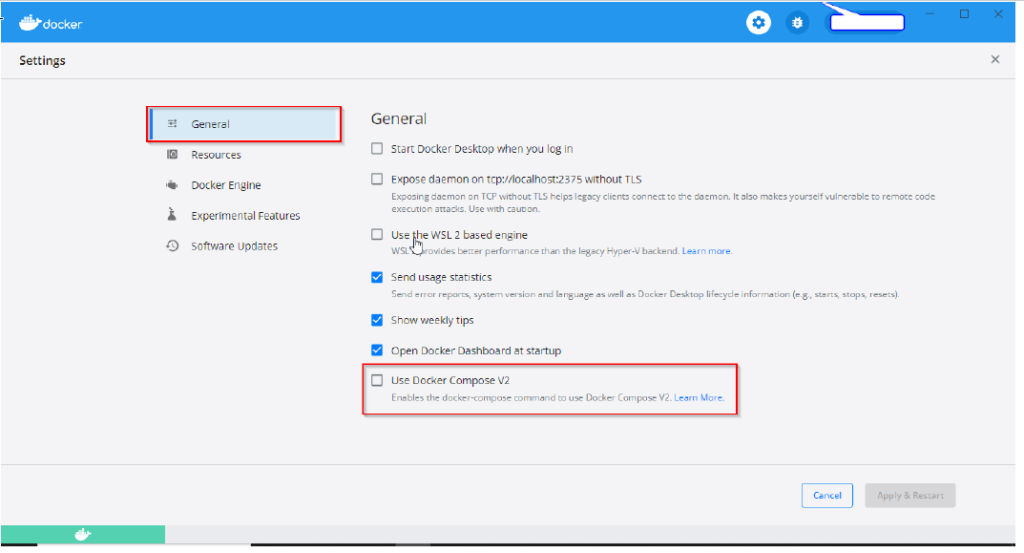
Task: Switch to Experimental Features tab
Action: (245, 216)
